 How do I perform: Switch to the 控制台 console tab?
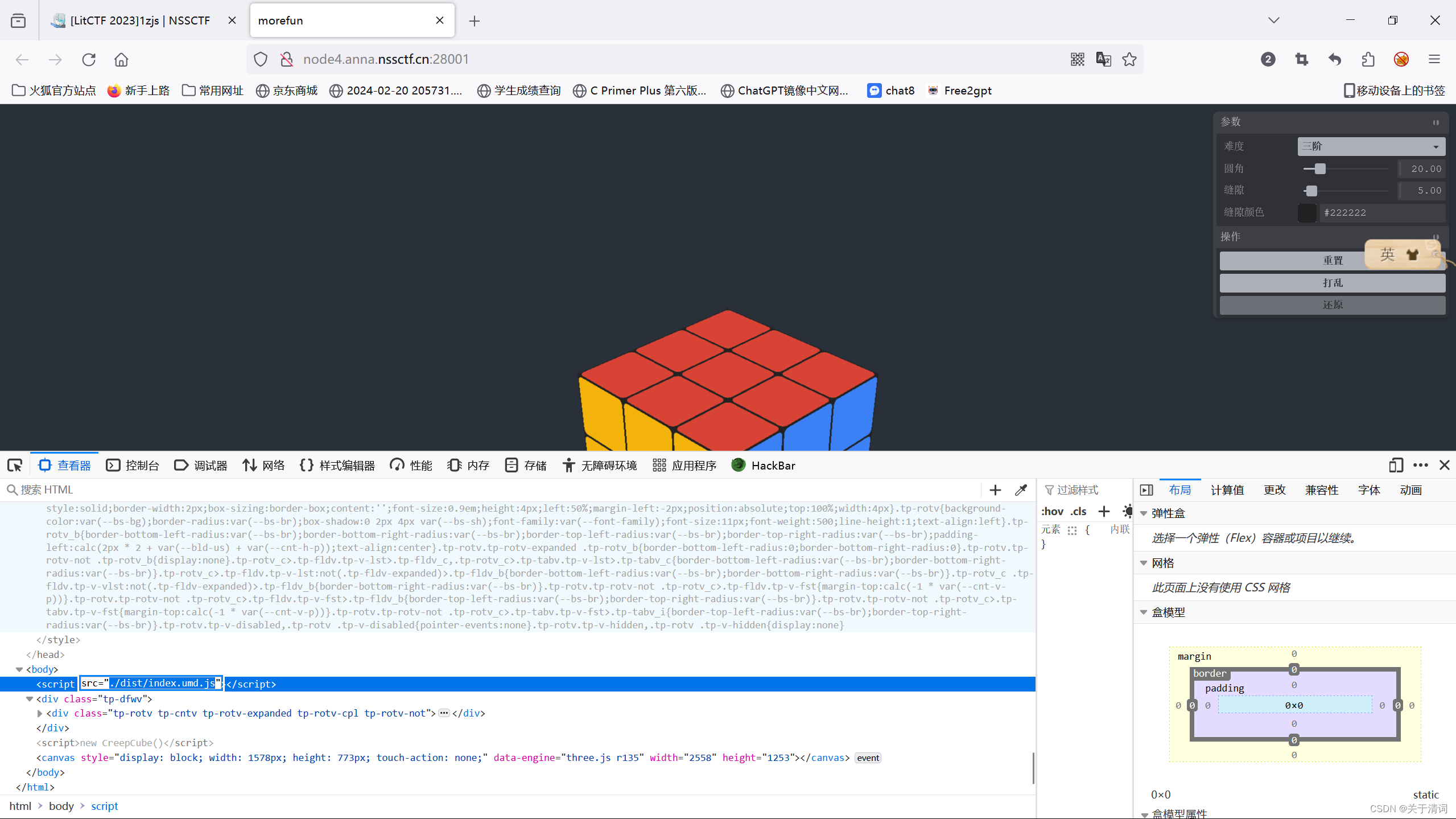point(133,466)
